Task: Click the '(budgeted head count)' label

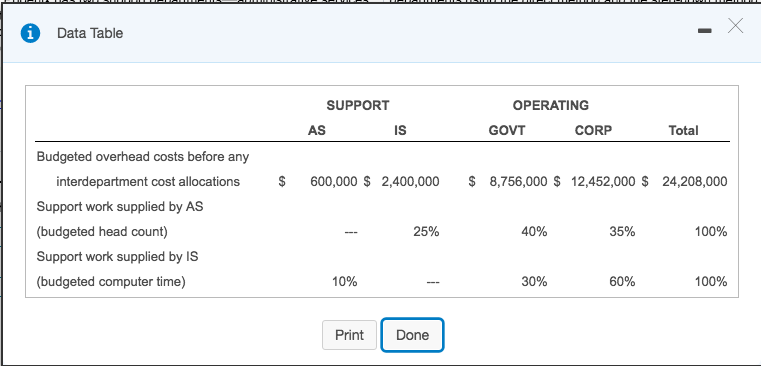Action: pyautogui.click(x=102, y=232)
